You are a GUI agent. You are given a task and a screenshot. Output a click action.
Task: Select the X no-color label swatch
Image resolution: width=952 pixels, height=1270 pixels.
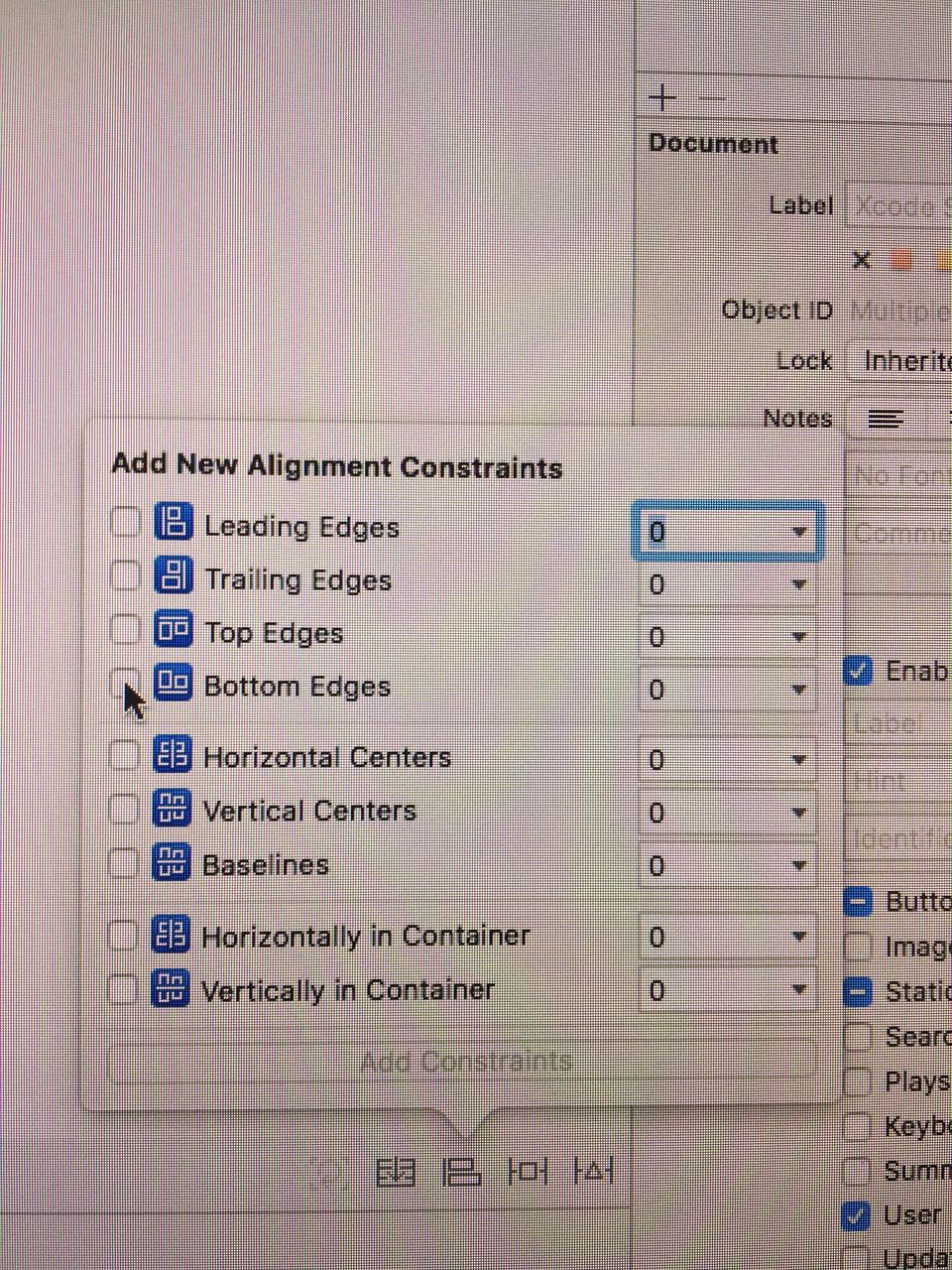[x=861, y=261]
